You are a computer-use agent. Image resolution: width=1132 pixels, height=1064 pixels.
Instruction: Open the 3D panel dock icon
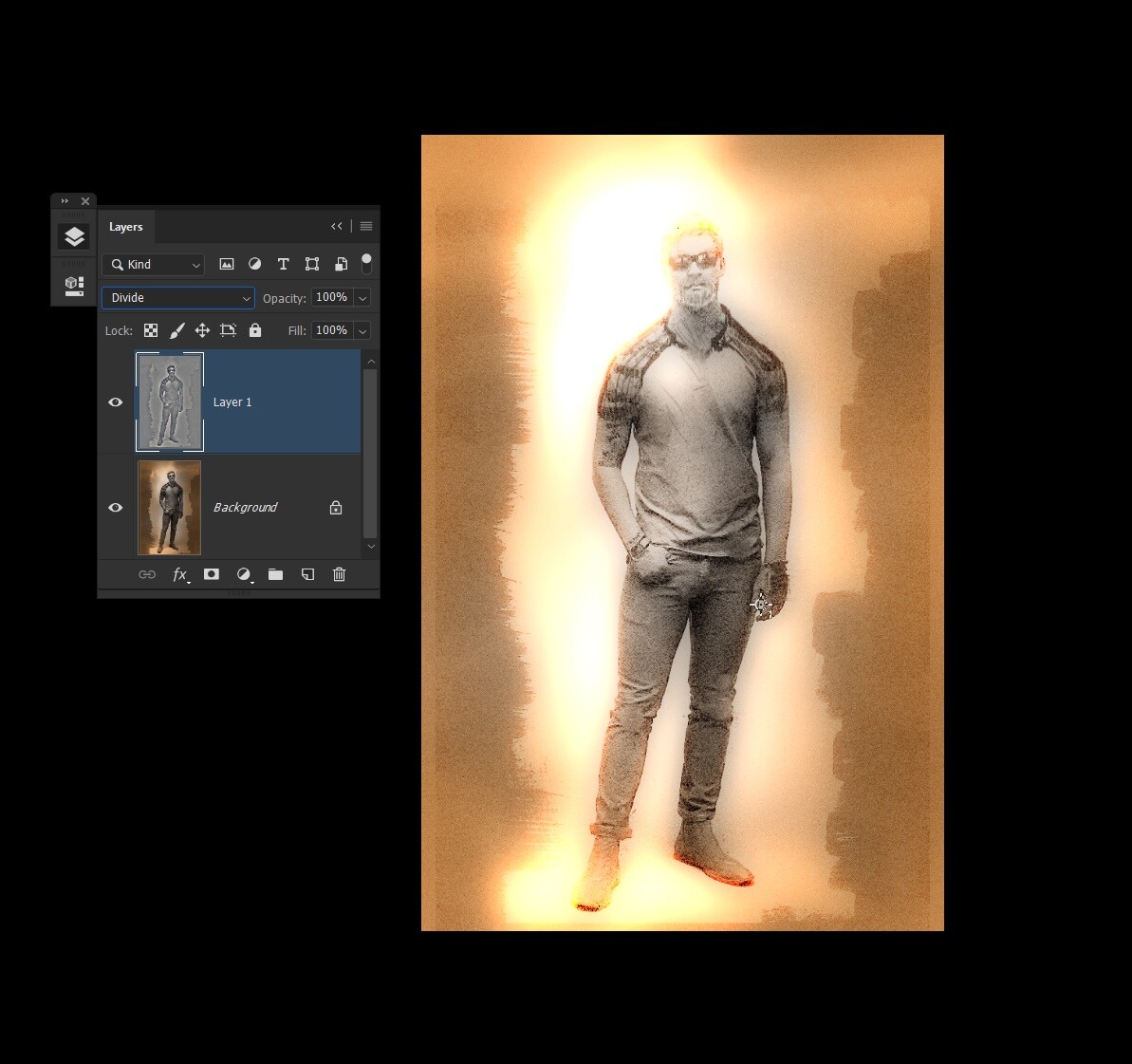coord(74,286)
